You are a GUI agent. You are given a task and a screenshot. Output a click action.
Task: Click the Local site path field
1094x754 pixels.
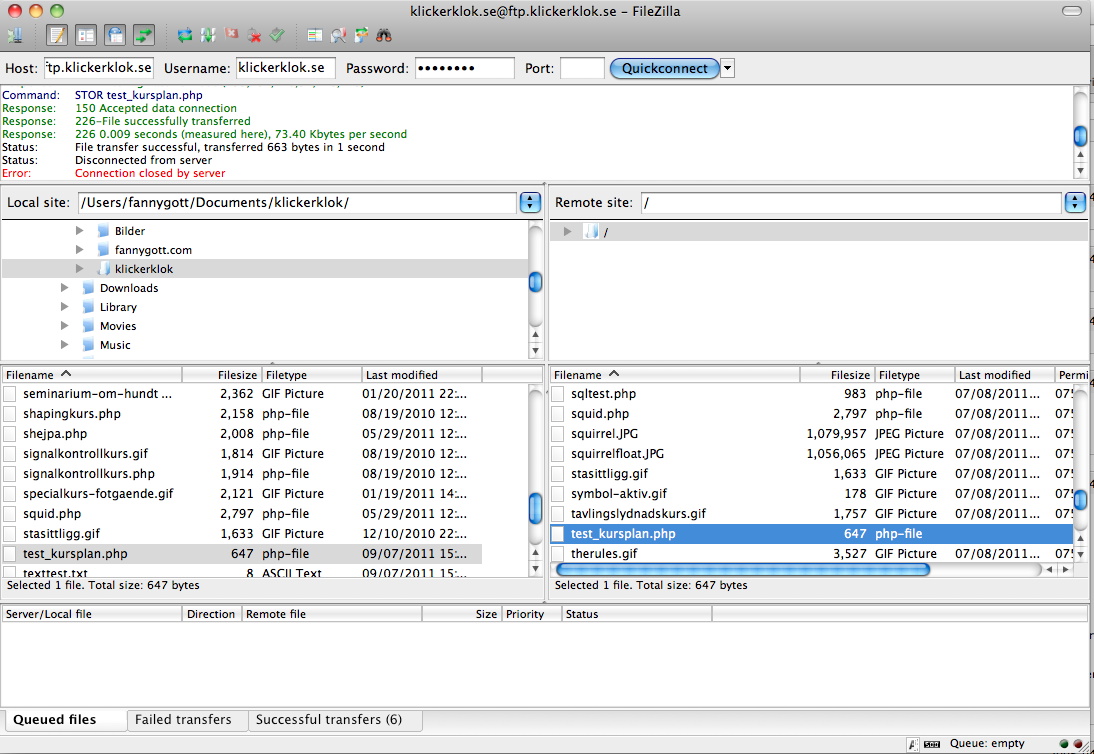(x=297, y=203)
